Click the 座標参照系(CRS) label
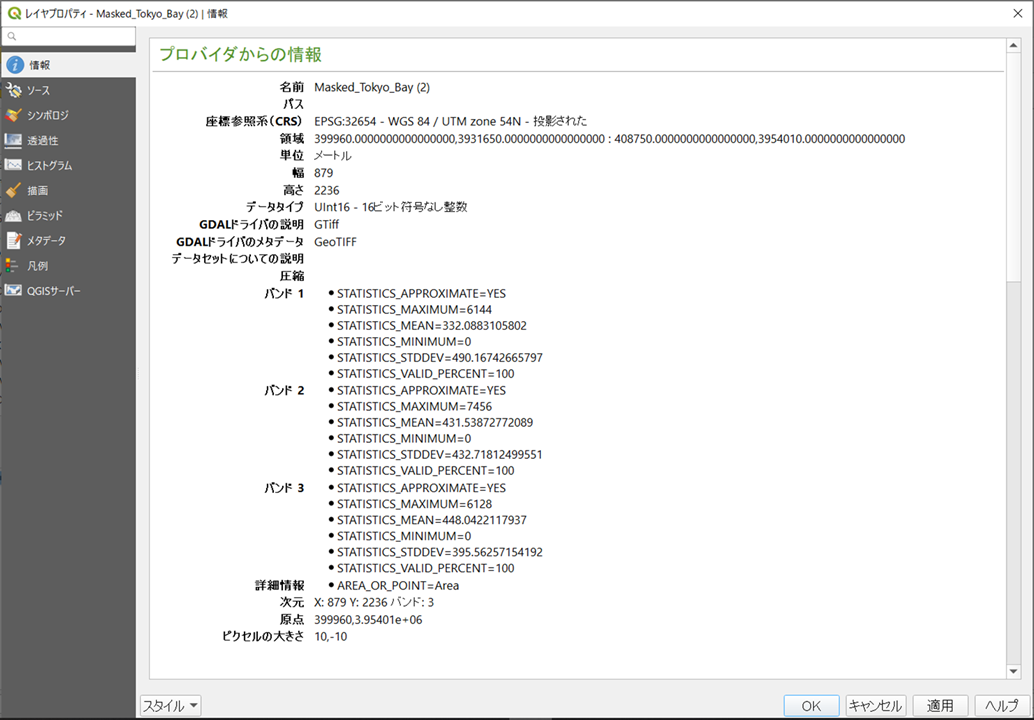 (x=255, y=121)
